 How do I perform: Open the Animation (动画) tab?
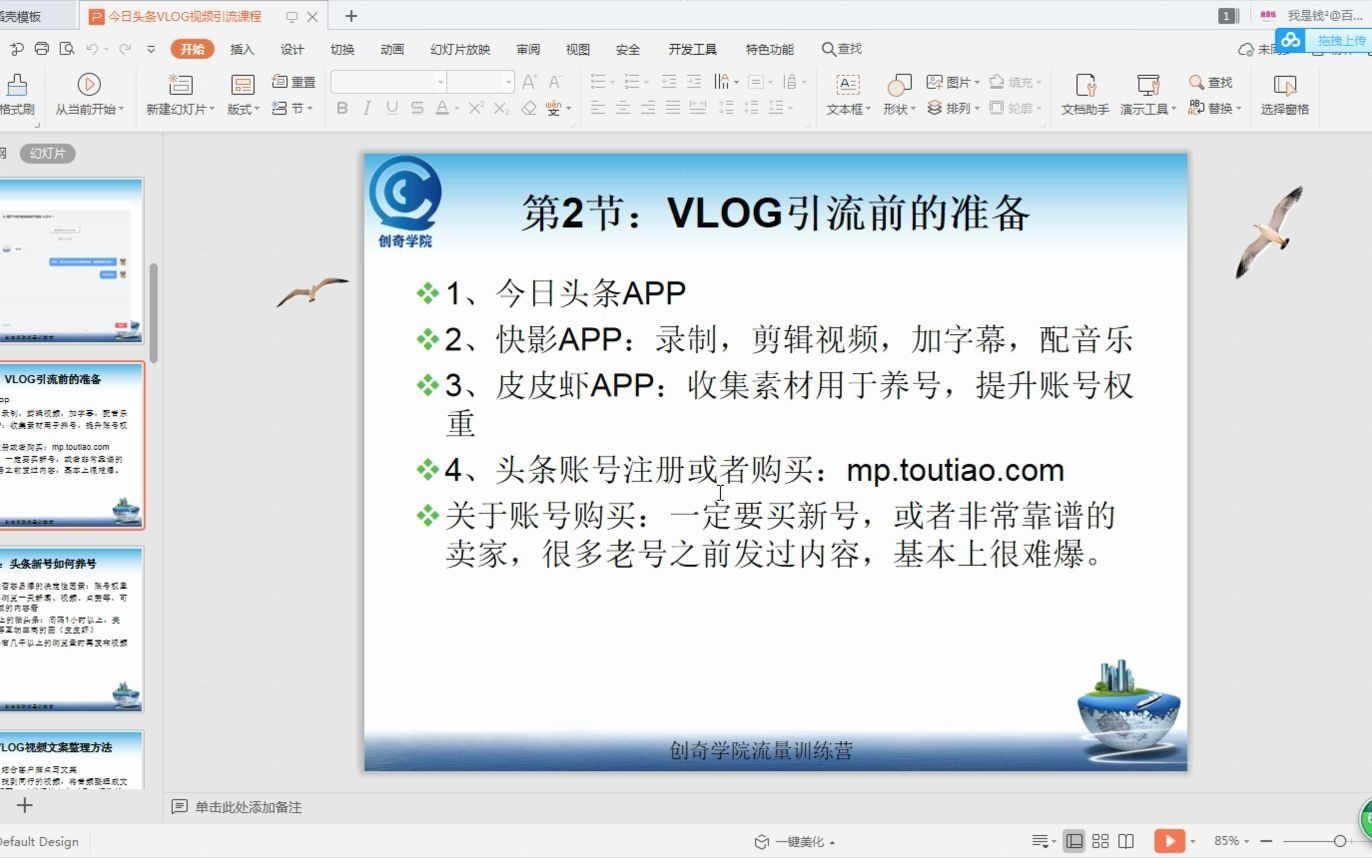coord(392,49)
